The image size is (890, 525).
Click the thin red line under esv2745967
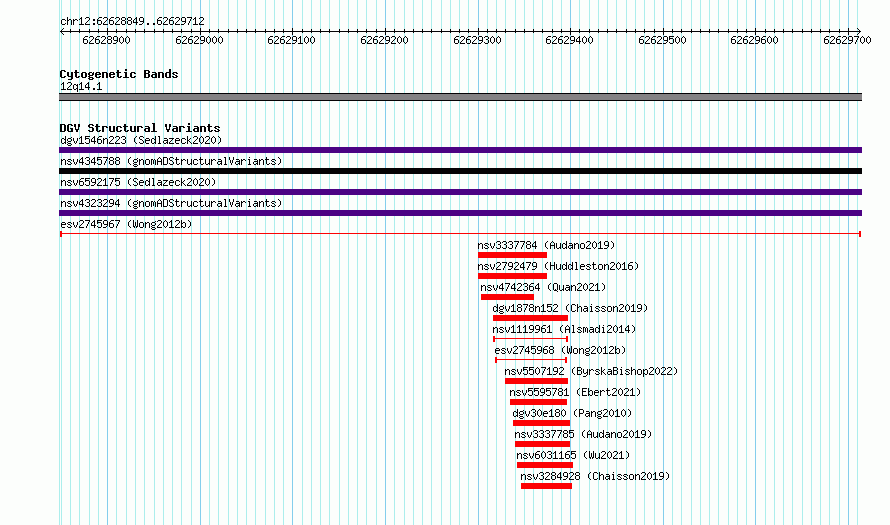click(460, 234)
